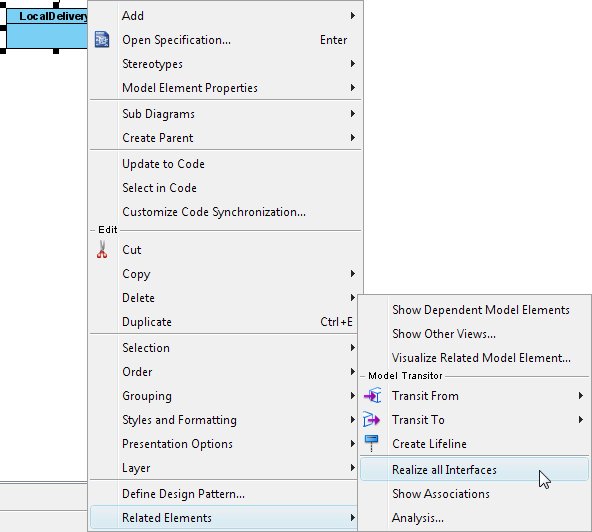Image resolution: width=592 pixels, height=532 pixels.
Task: Open the Selection submenu
Action: [224, 347]
